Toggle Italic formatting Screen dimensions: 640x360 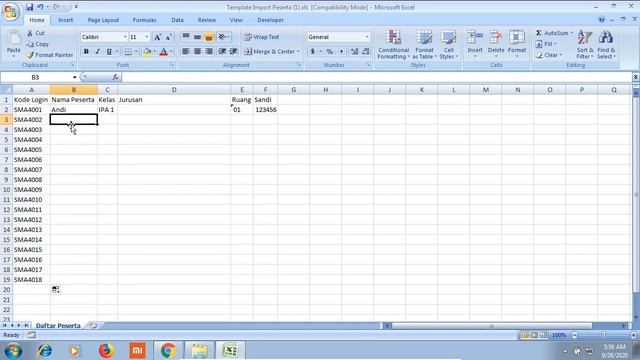pyautogui.click(x=97, y=52)
